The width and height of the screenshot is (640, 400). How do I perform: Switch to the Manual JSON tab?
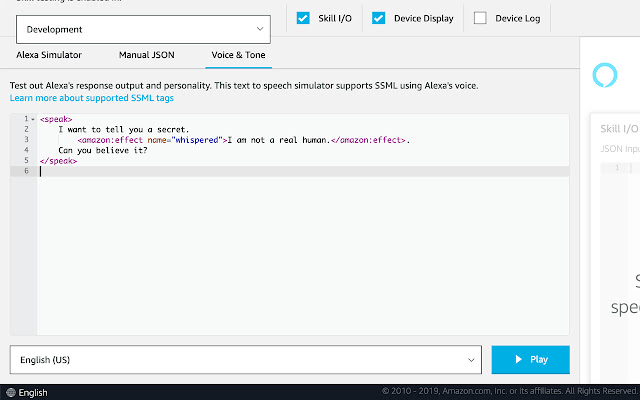tap(147, 55)
